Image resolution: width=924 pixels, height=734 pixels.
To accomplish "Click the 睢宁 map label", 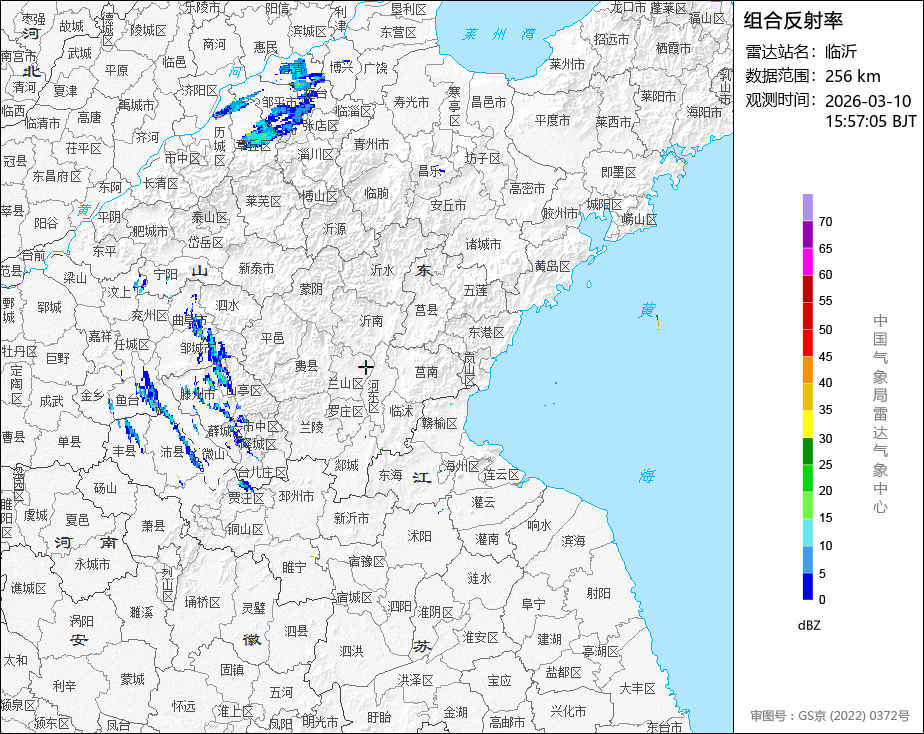I will click(x=294, y=568).
